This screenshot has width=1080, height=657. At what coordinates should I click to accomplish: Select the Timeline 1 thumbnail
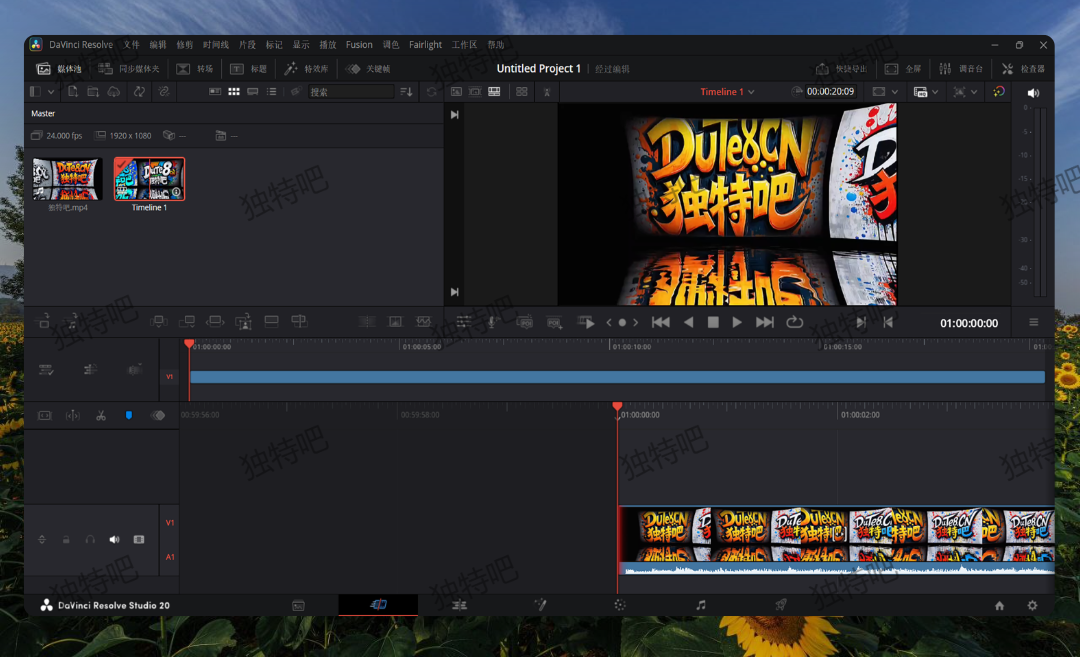coord(149,179)
